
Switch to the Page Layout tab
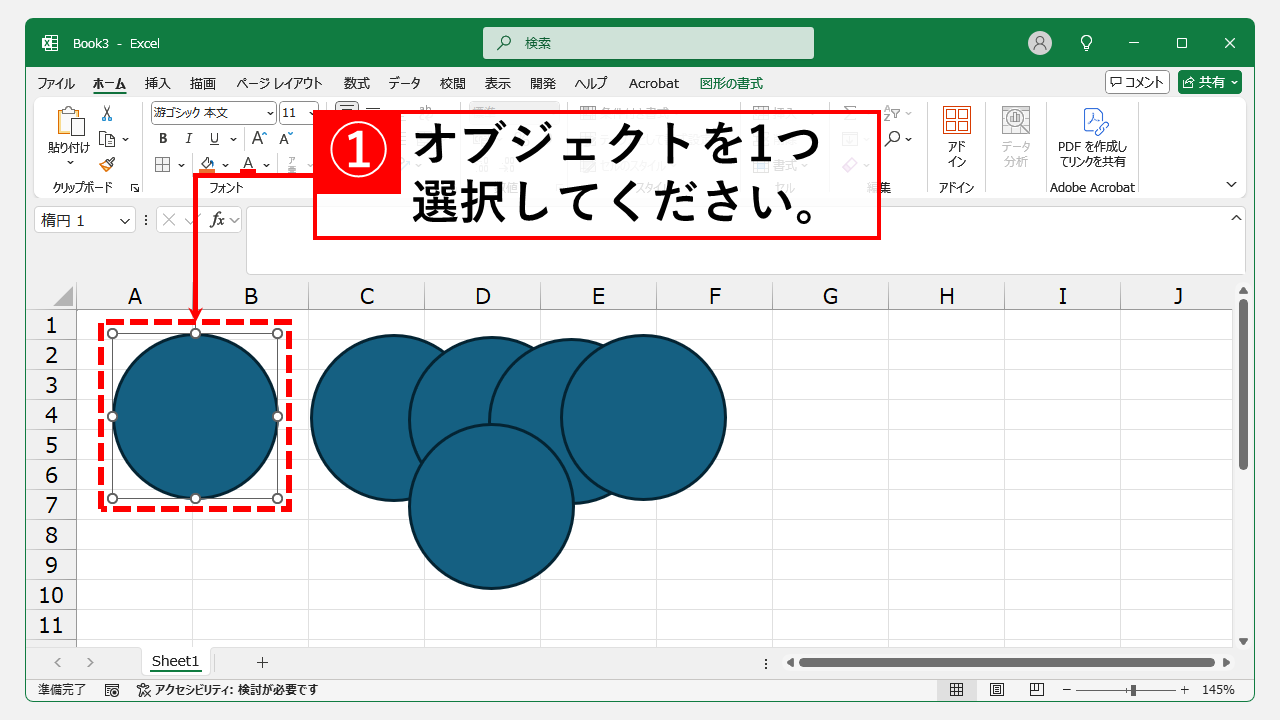(279, 83)
